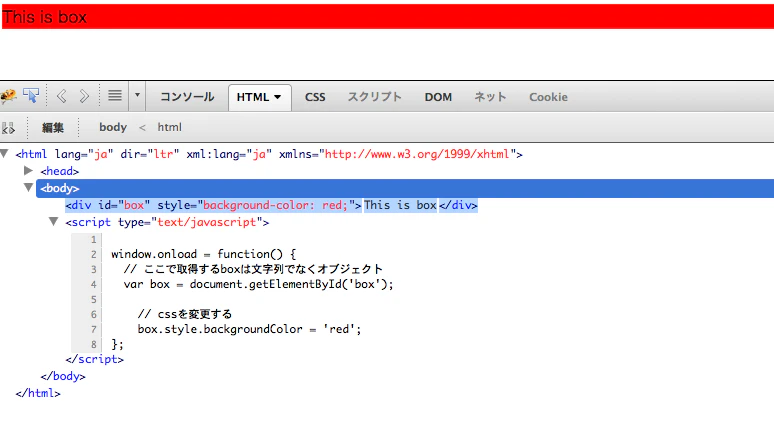Switch to the Cookie tab
The width and height of the screenshot is (774, 424).
548,97
